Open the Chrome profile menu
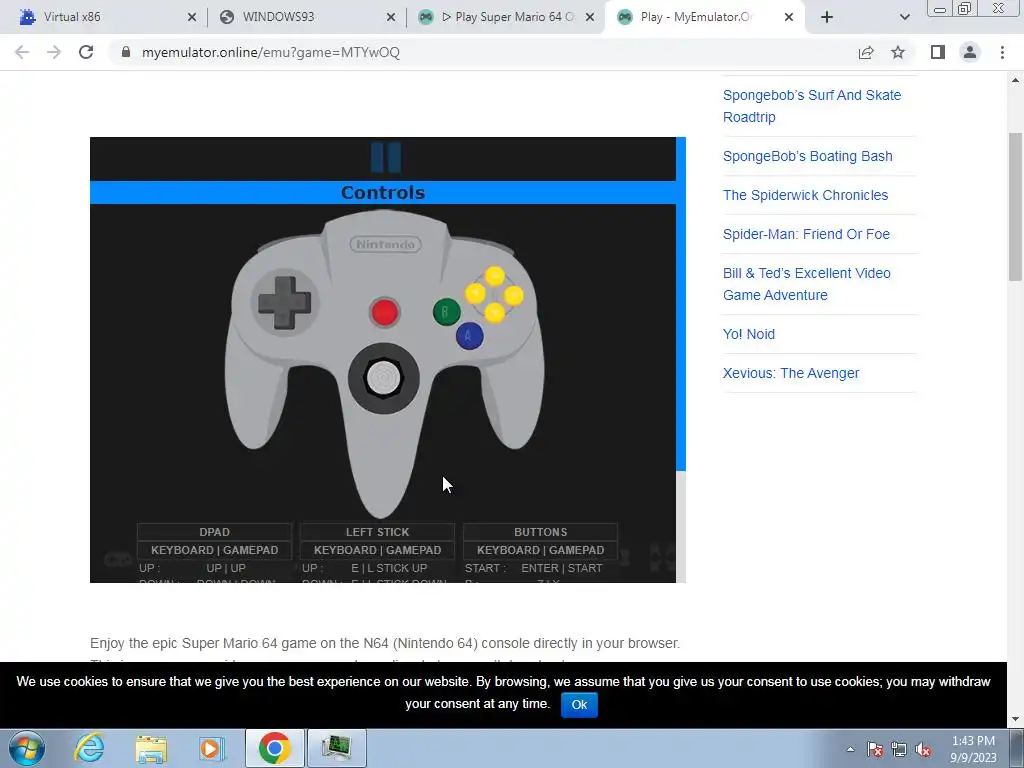Image resolution: width=1024 pixels, height=768 pixels. coord(970,52)
